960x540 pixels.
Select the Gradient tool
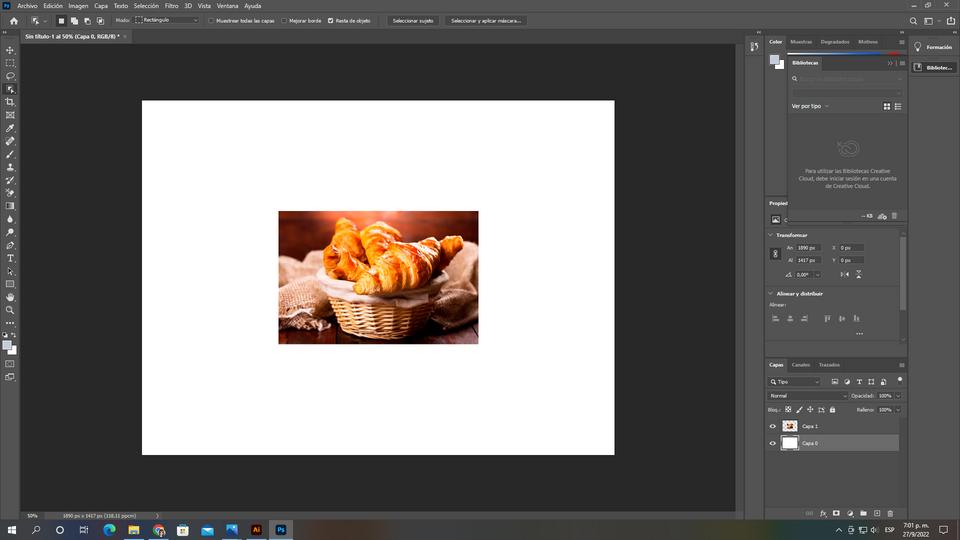tap(10, 206)
